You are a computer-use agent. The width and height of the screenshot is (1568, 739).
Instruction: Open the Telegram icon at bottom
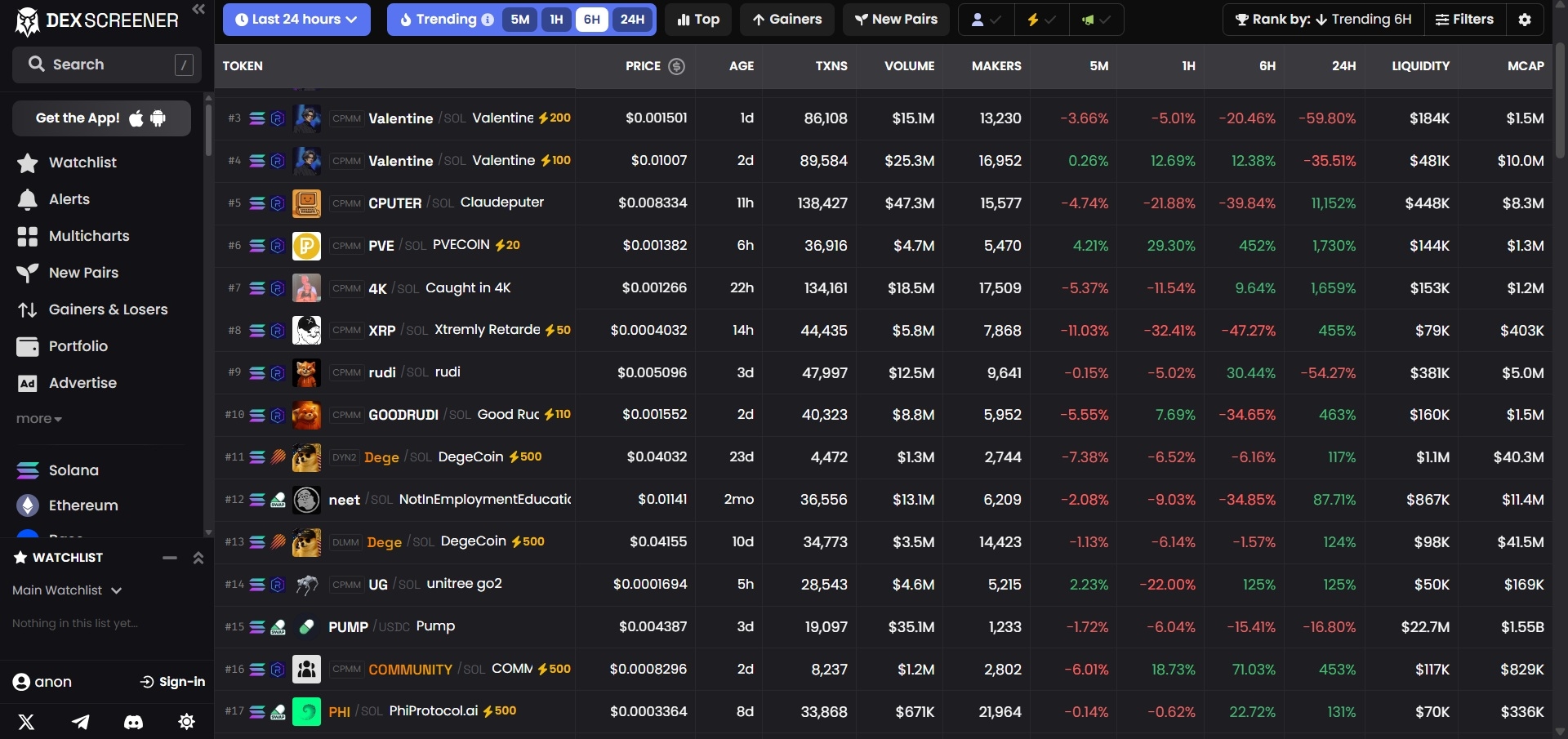[x=80, y=722]
